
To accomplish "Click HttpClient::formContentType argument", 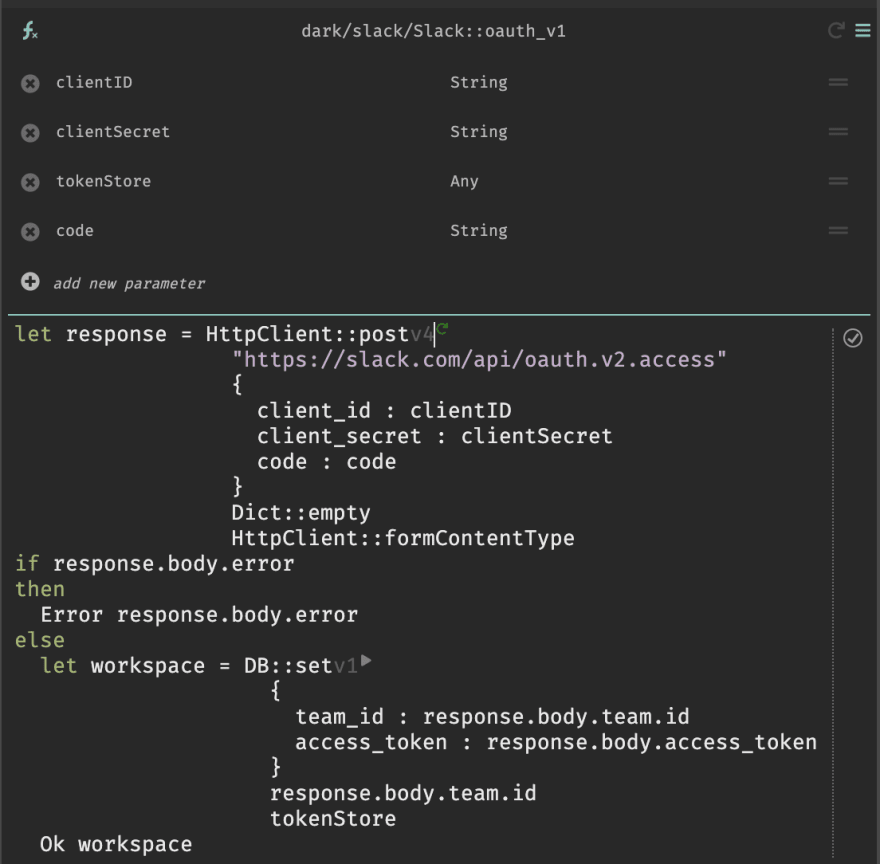I will (x=403, y=538).
